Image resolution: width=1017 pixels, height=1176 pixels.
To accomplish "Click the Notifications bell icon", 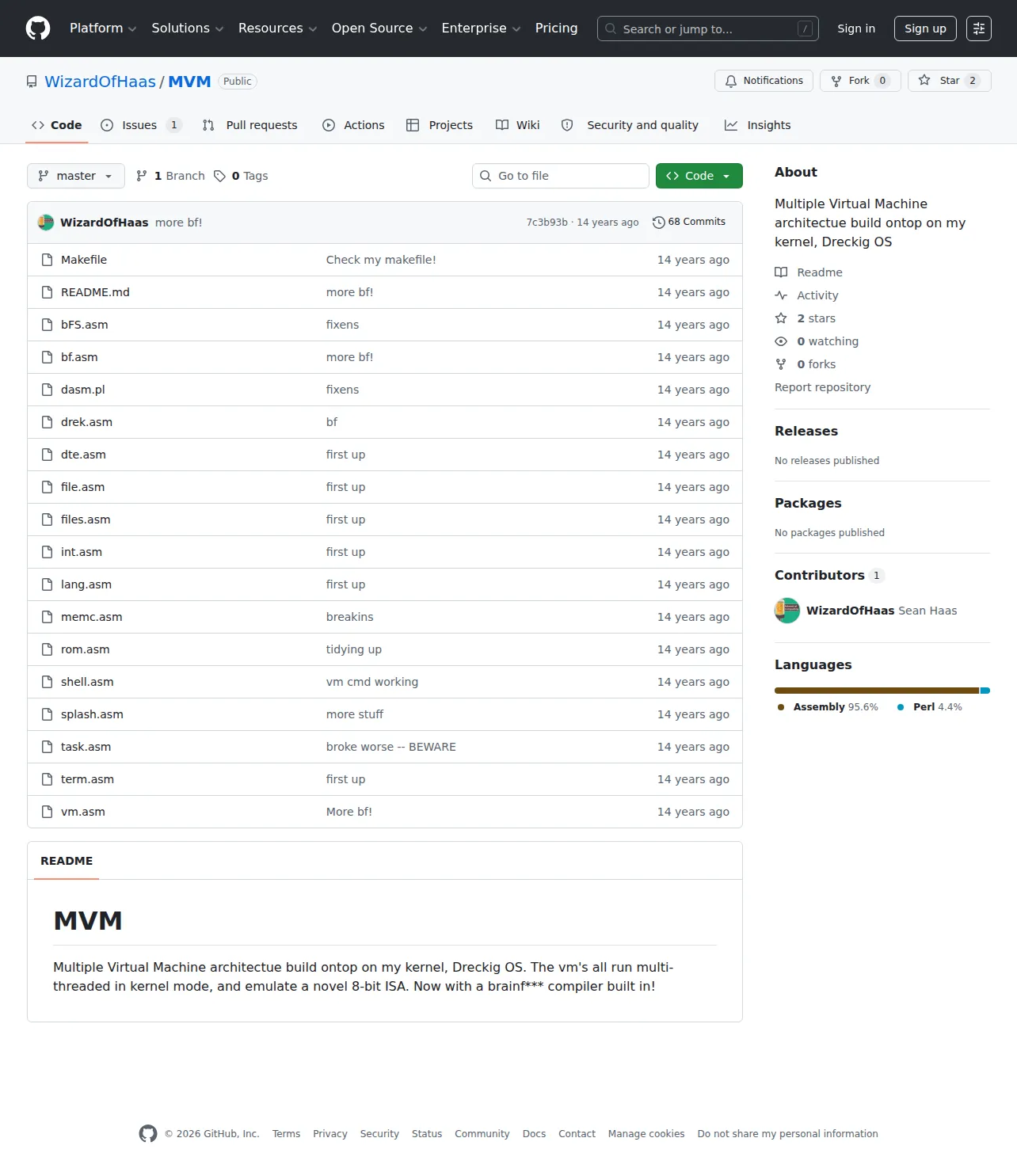I will point(731,81).
